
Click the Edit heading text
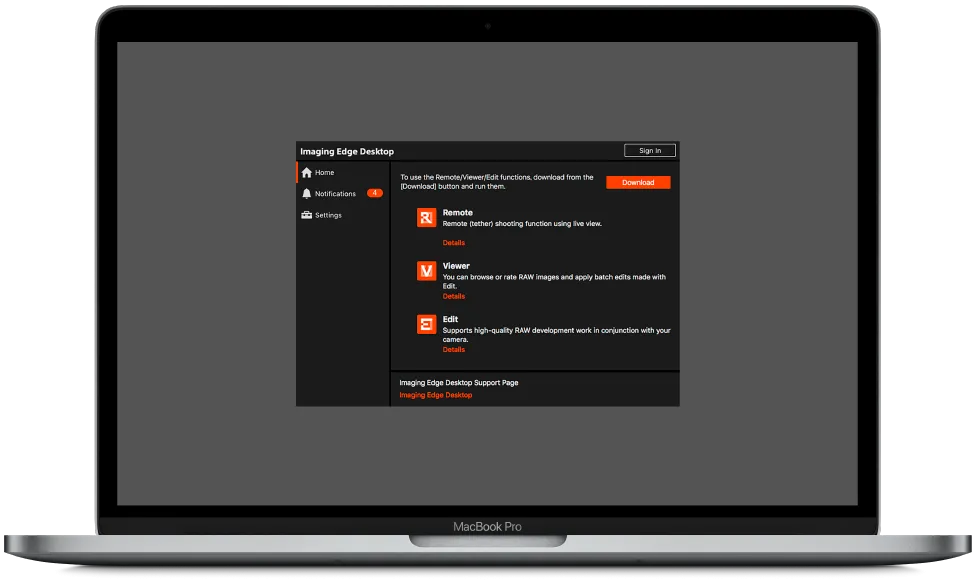coord(450,319)
